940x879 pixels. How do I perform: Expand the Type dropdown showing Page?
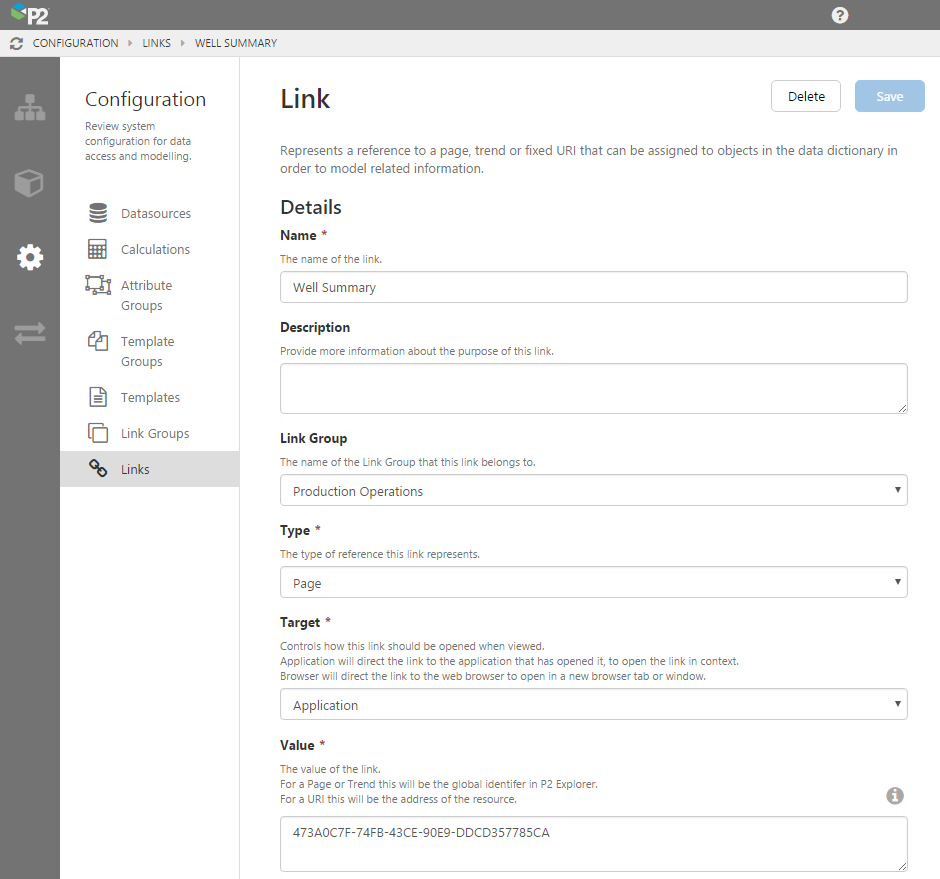593,583
